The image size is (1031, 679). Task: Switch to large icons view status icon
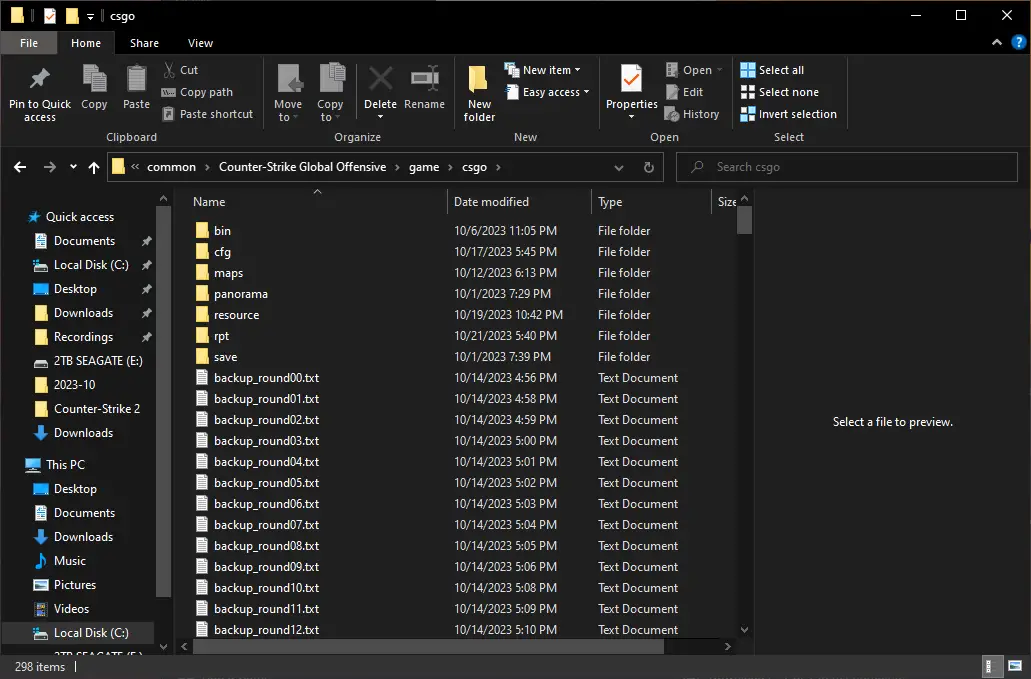1015,666
